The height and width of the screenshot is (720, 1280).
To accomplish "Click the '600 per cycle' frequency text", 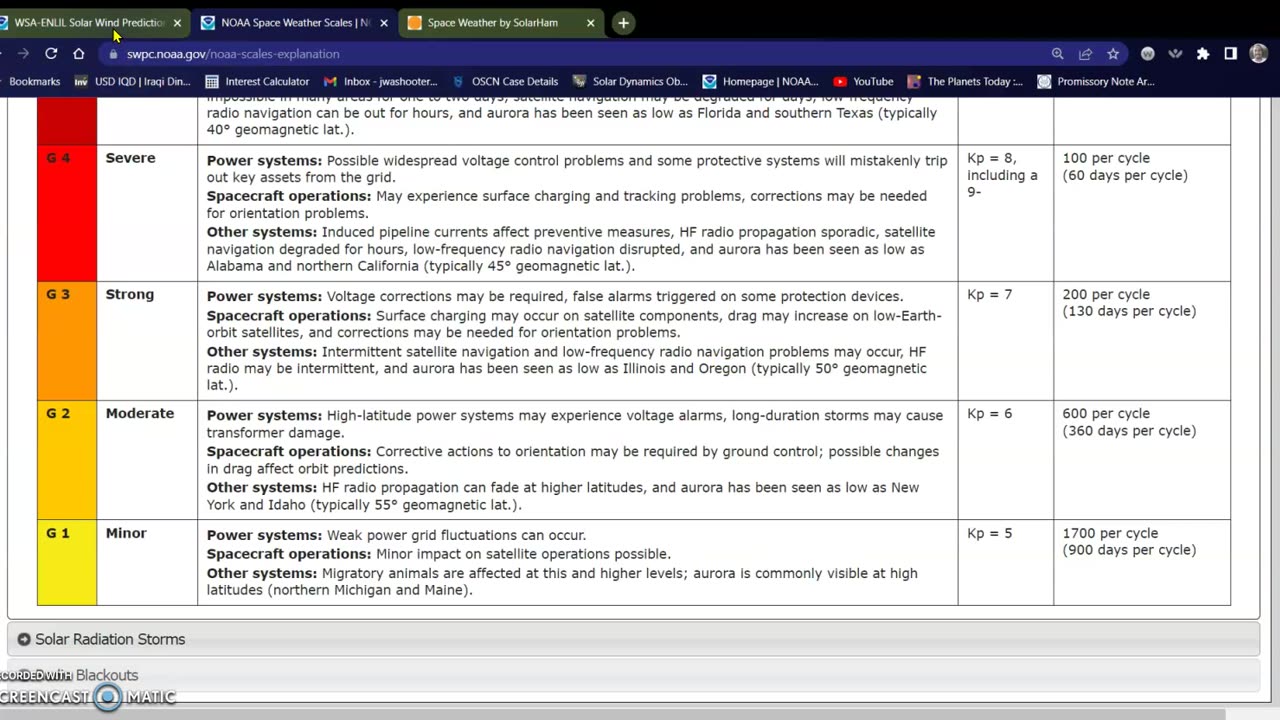I will [1106, 413].
